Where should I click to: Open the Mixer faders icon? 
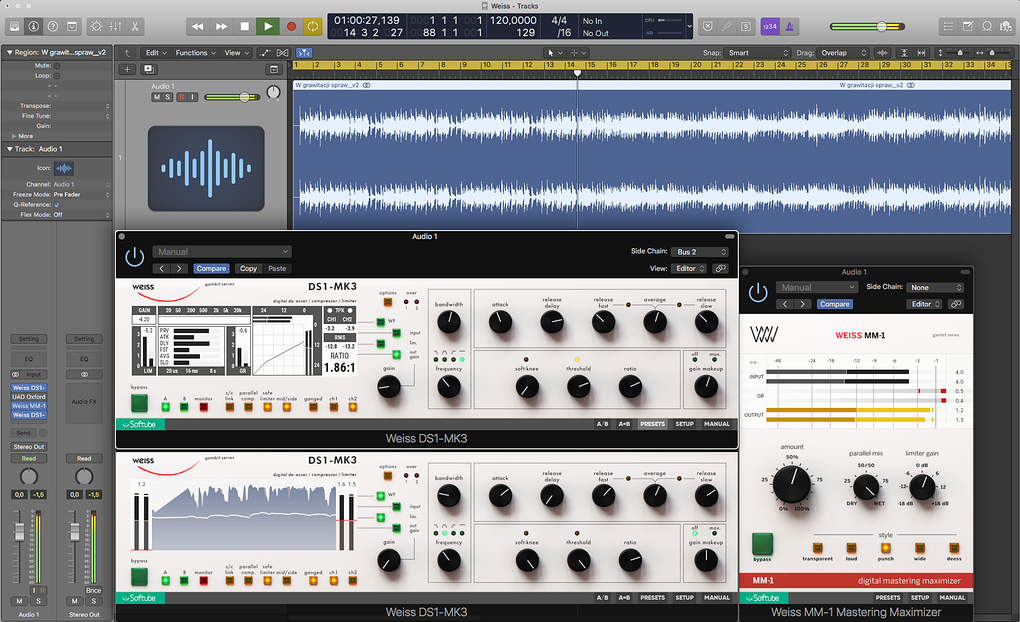[x=116, y=27]
